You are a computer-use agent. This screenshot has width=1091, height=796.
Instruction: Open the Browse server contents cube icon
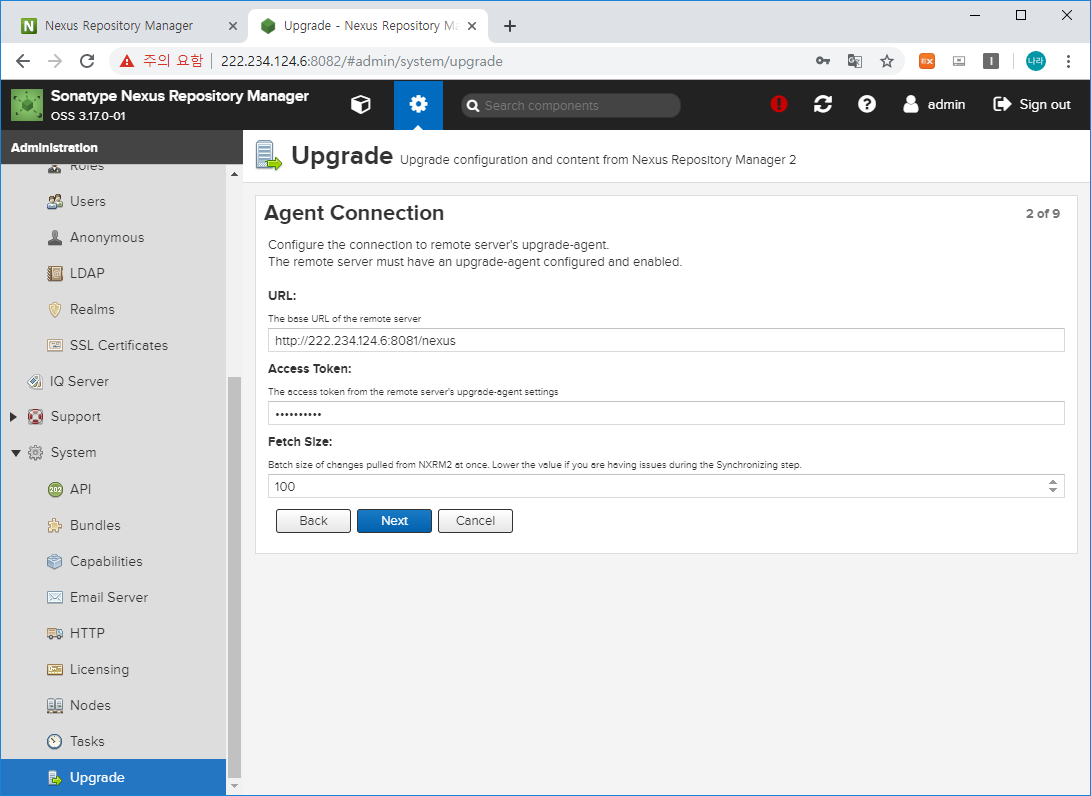[360, 104]
